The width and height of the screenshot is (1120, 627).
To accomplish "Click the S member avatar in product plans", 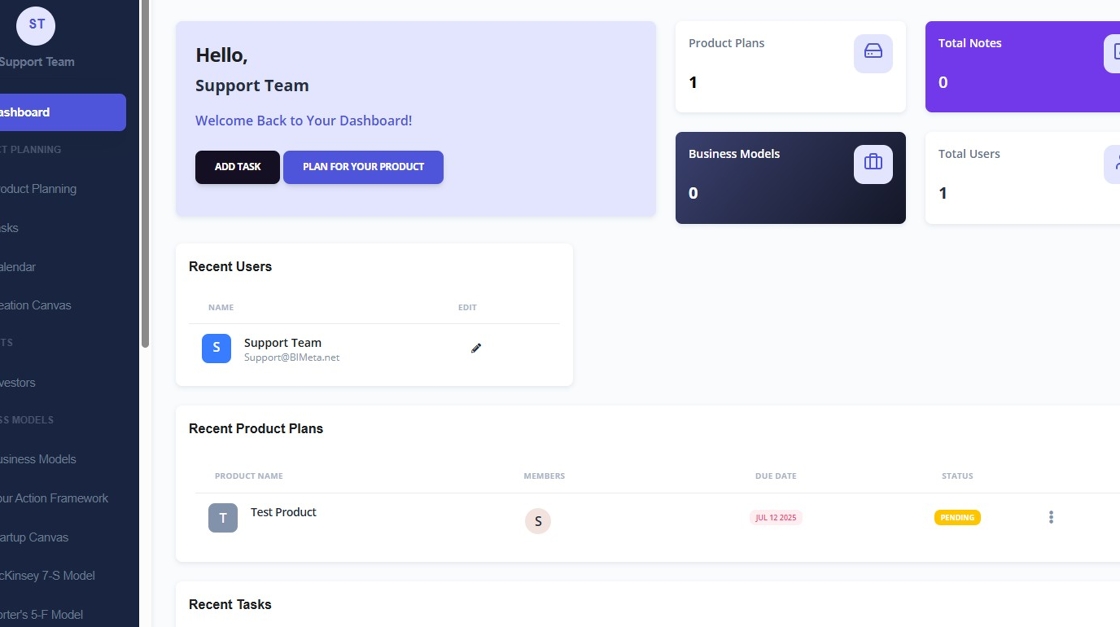I will [538, 521].
